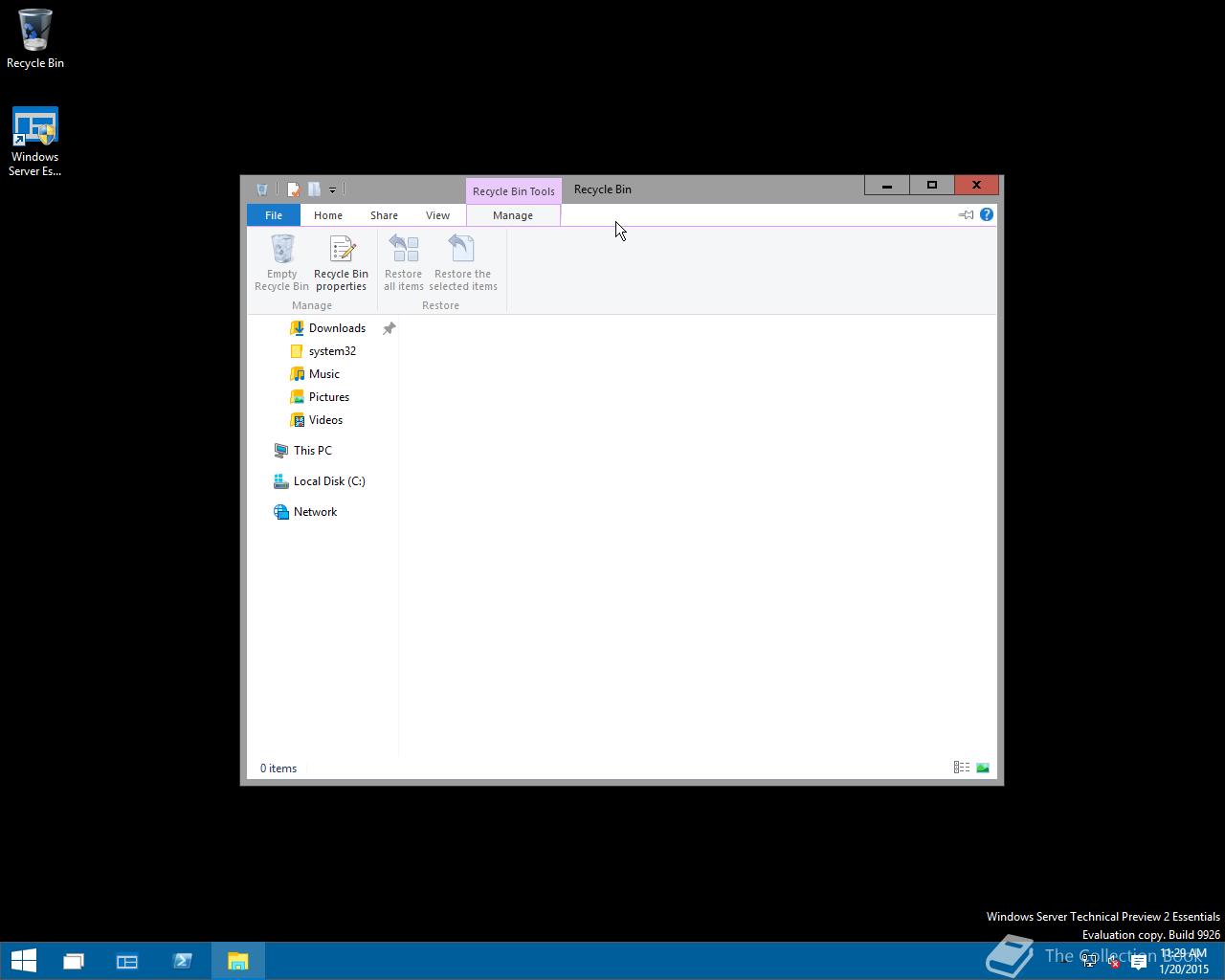The image size is (1225, 980).
Task: Open Music in the navigation pane
Action: click(323, 374)
